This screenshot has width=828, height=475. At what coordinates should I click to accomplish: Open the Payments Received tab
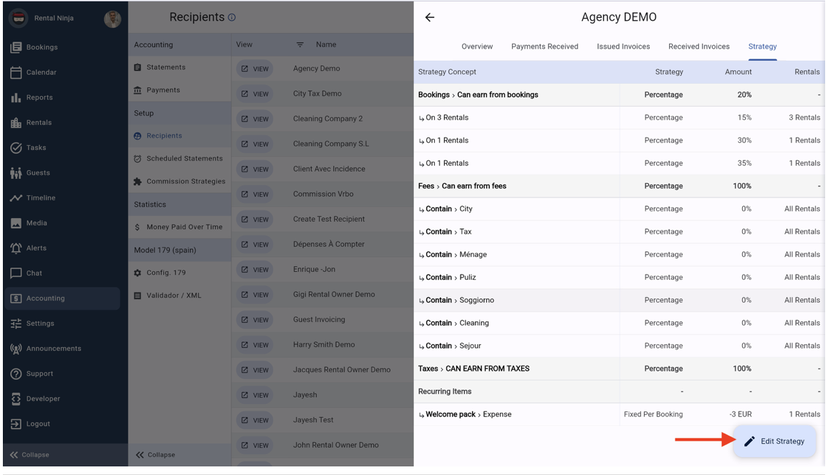coord(544,47)
